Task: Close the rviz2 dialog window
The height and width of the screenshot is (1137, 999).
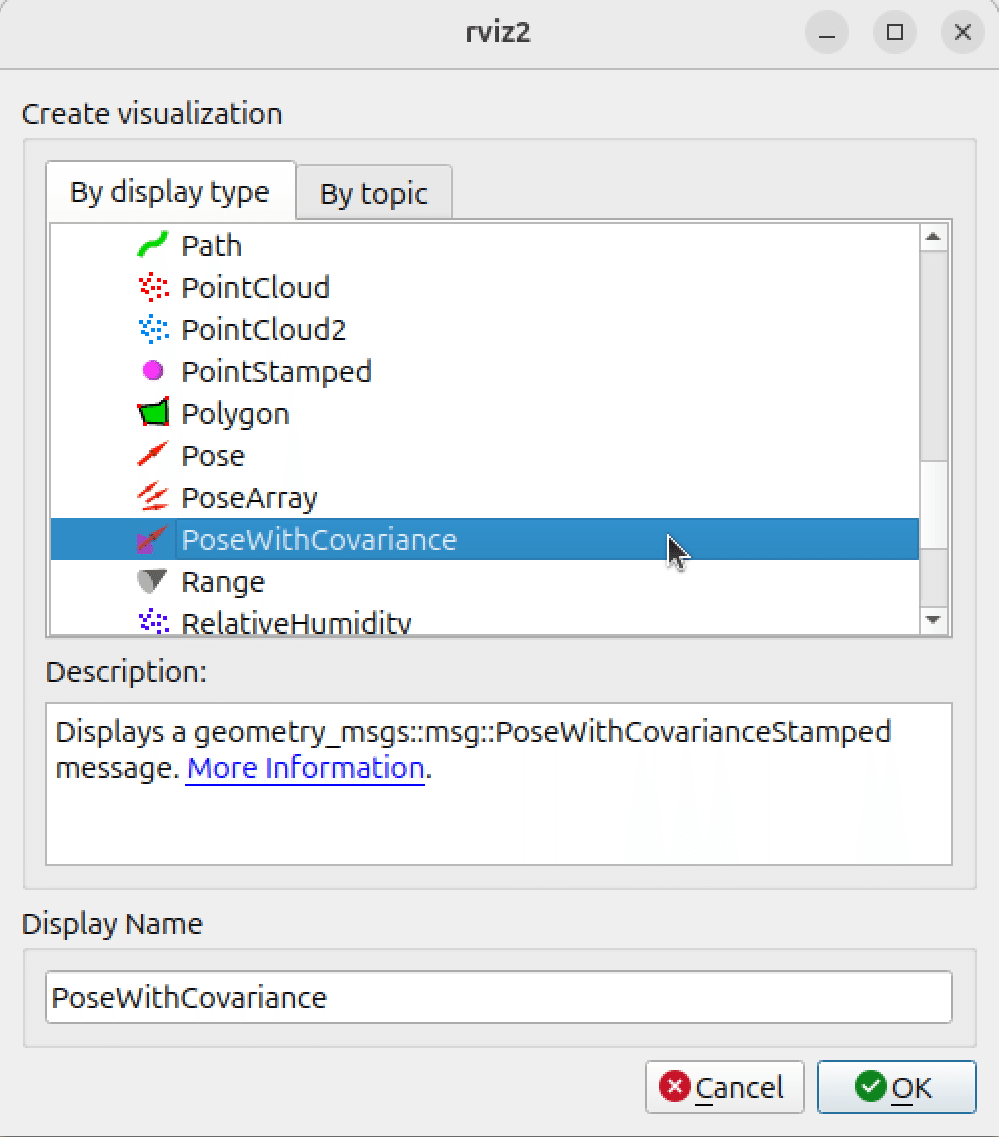Action: [963, 33]
